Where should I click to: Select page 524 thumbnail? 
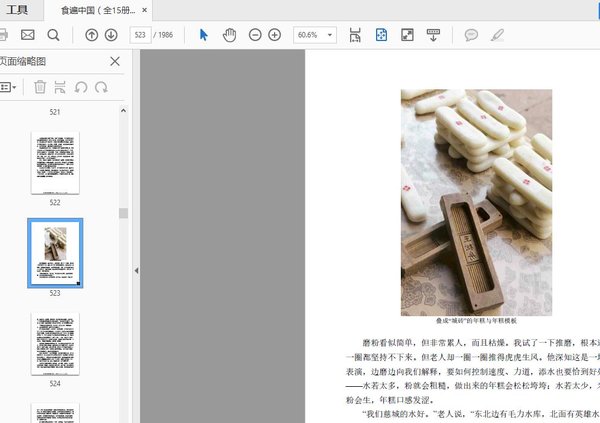tap(55, 344)
